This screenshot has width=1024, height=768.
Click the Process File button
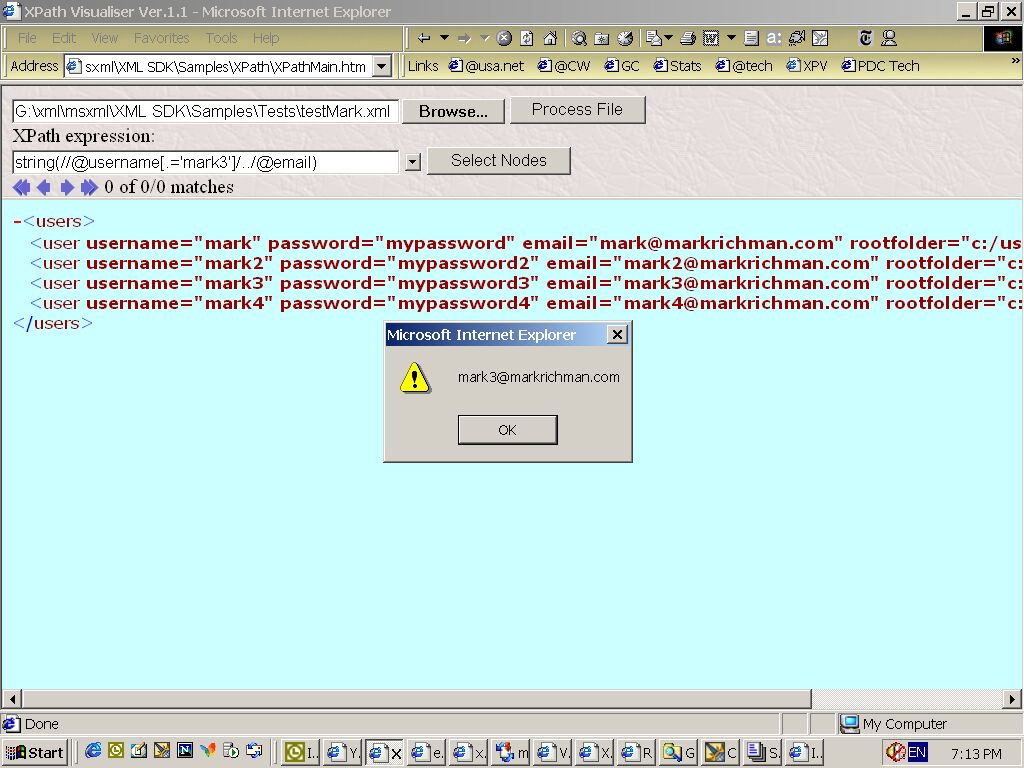point(577,110)
